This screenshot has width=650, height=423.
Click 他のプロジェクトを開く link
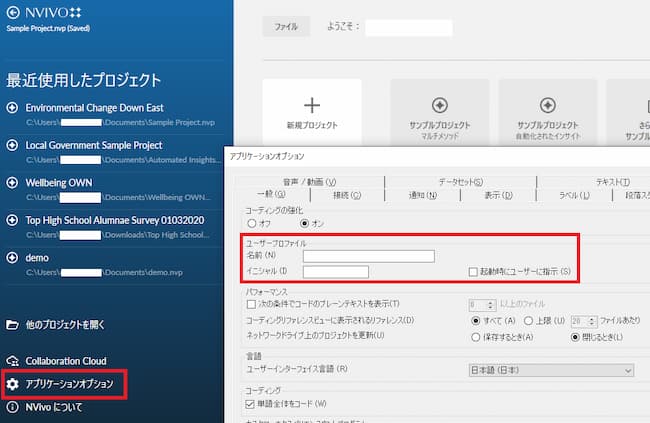(x=65, y=325)
